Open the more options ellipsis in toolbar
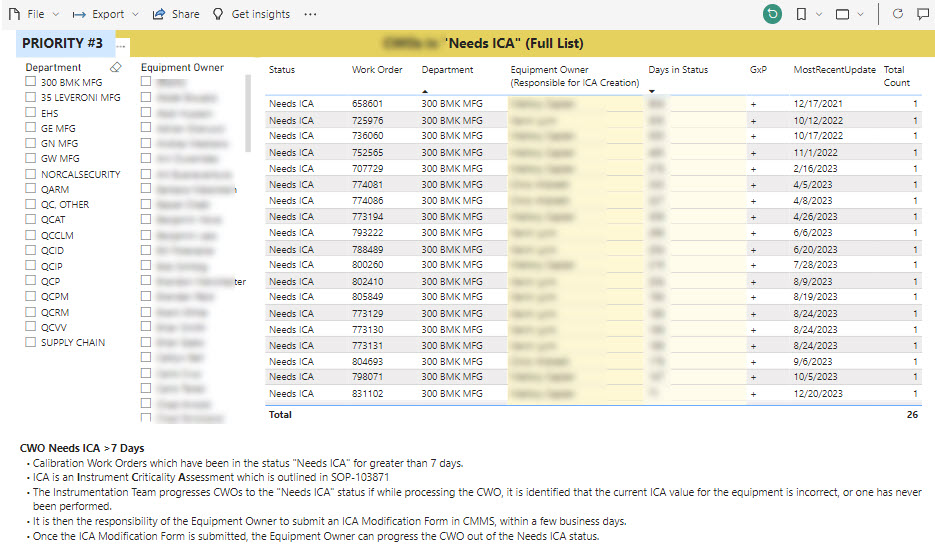This screenshot has height=551, width=935. tap(310, 14)
